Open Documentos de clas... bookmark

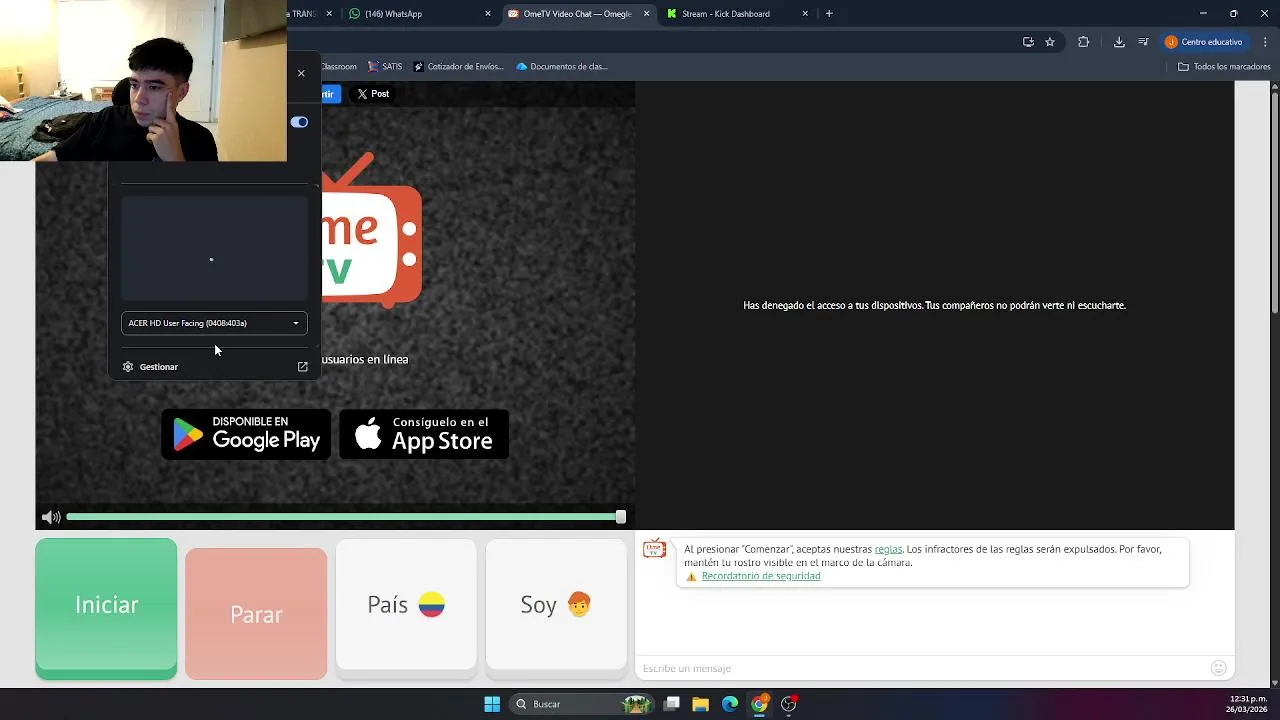562,67
